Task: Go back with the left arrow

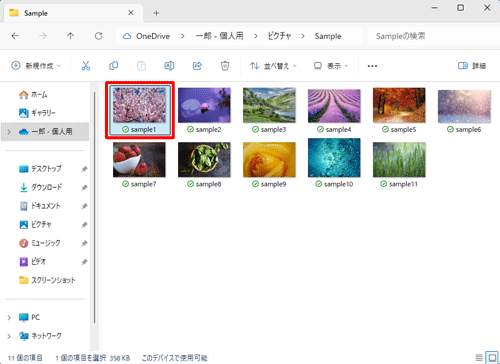Action: (x=15, y=36)
